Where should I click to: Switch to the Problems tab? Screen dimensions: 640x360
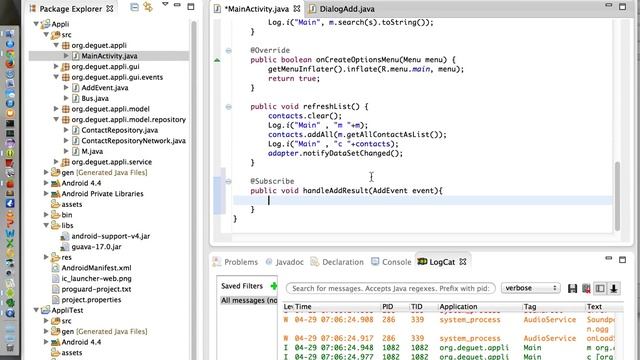point(236,262)
